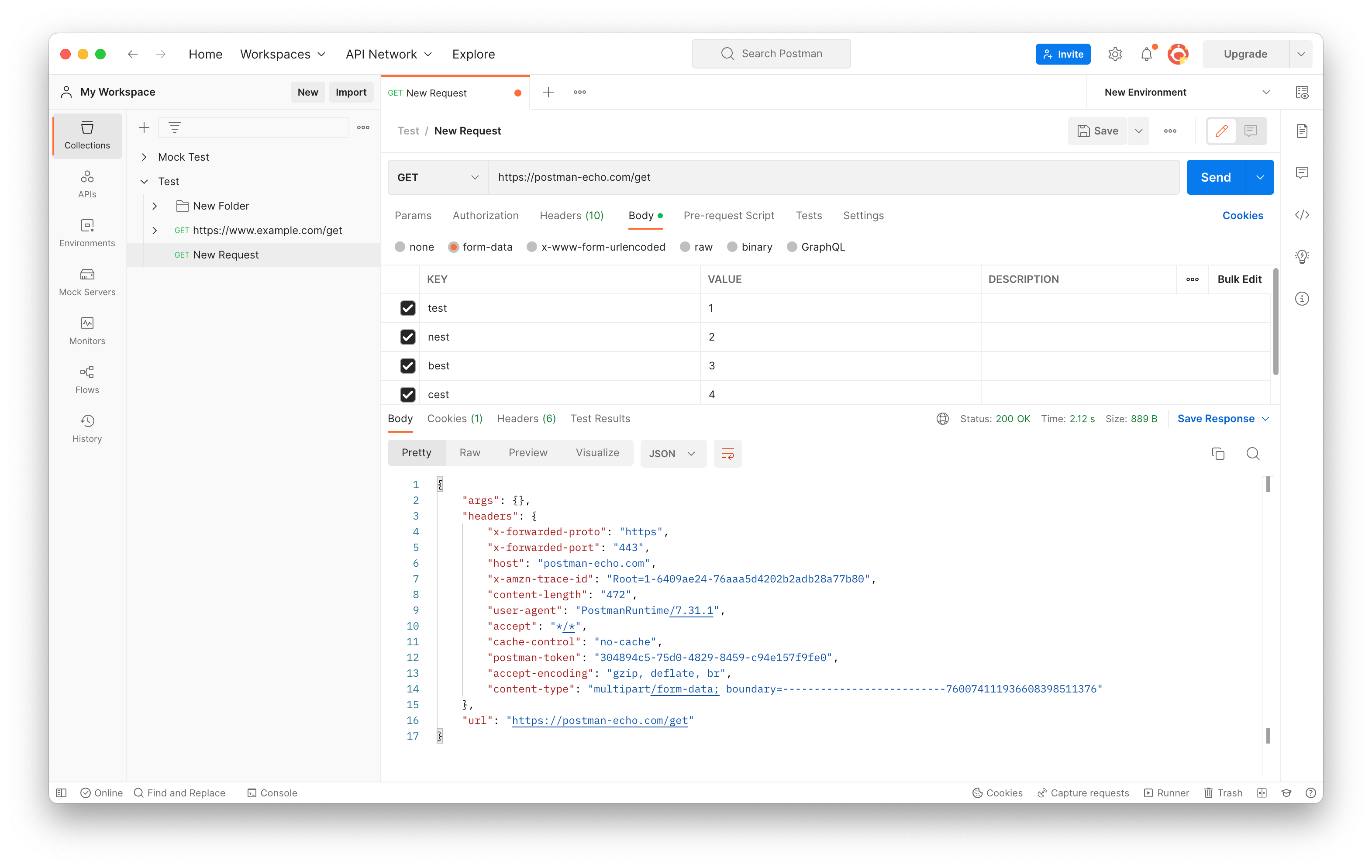Copy the response body to clipboard
This screenshot has width=1372, height=868.
tap(1217, 453)
